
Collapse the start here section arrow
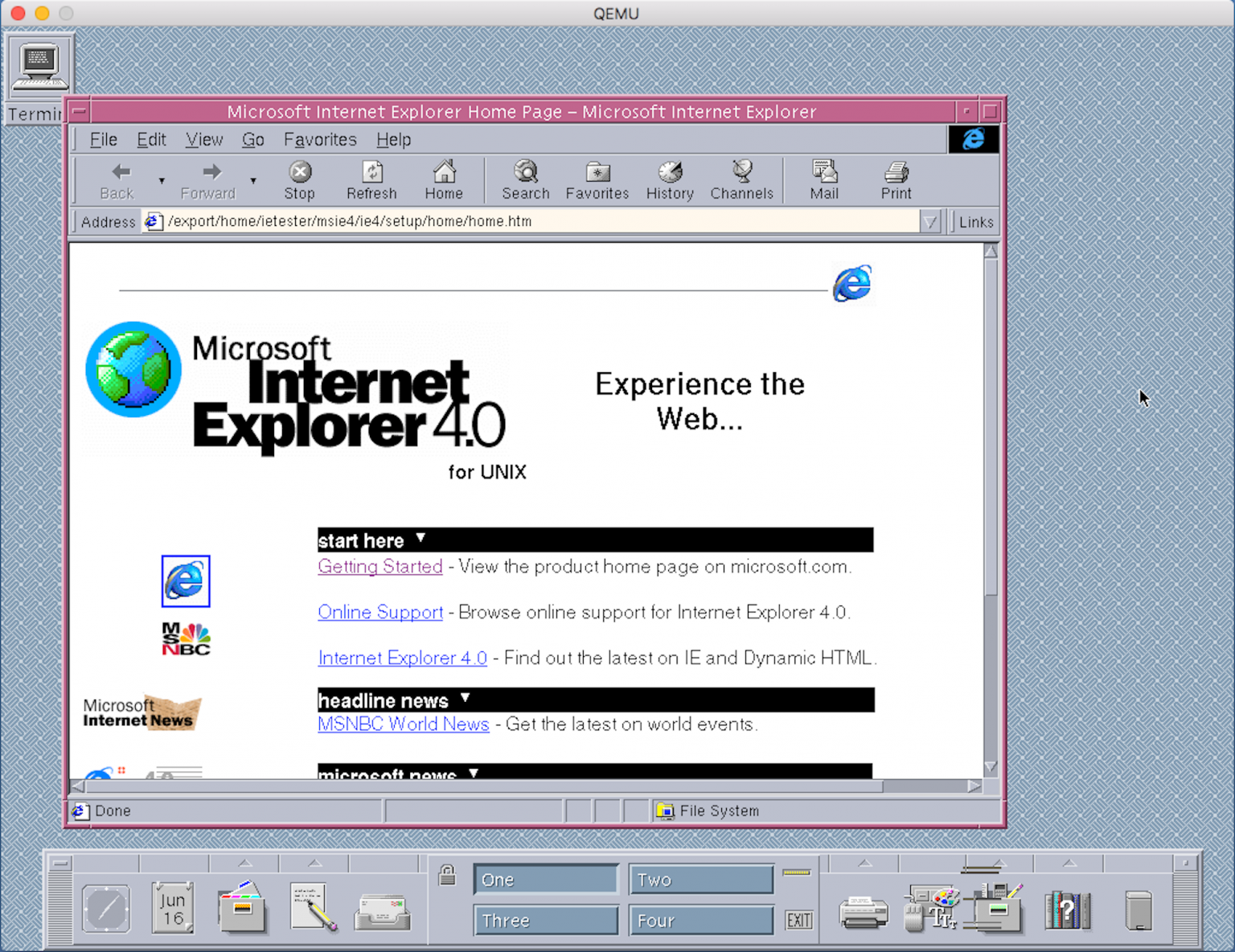(421, 538)
